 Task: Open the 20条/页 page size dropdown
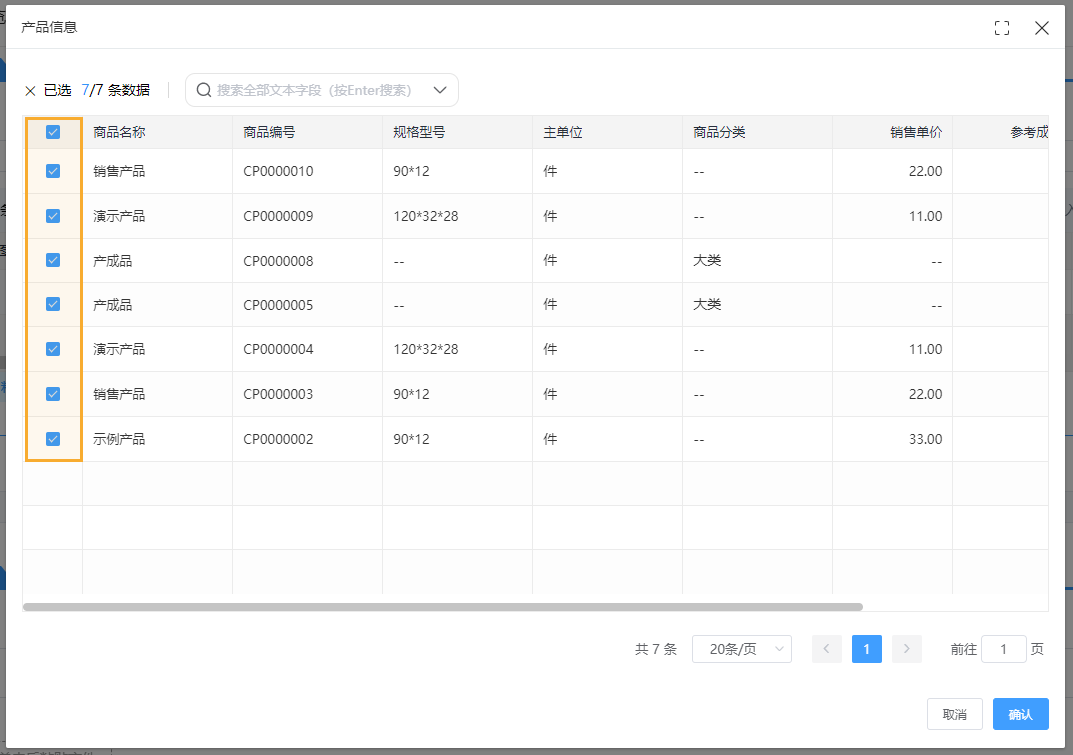pos(742,649)
